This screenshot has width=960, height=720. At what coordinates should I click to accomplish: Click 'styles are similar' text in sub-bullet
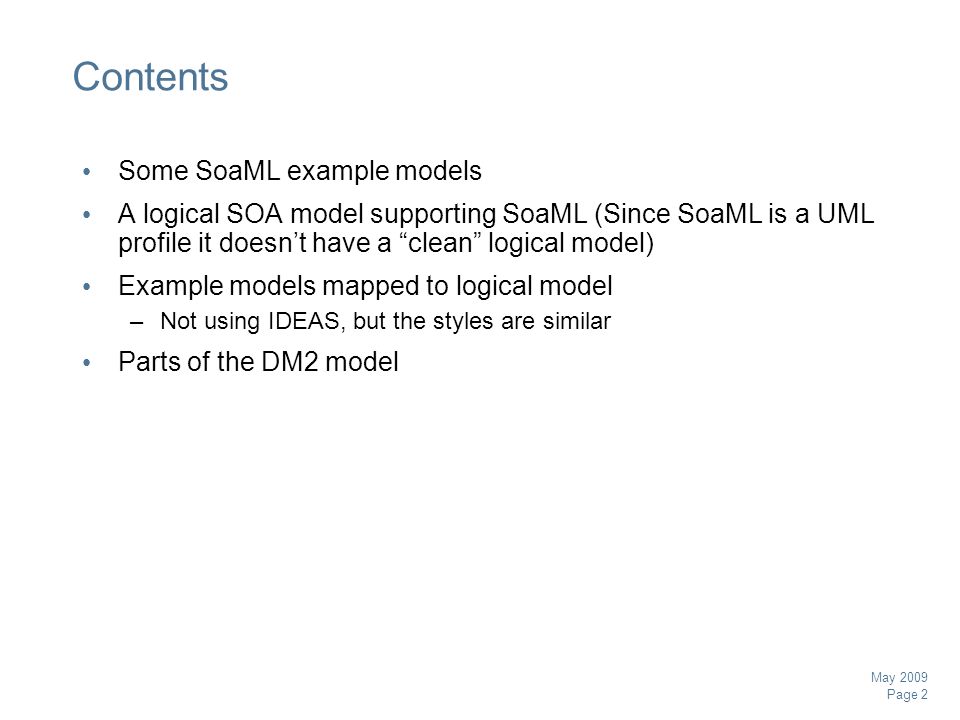pyautogui.click(x=522, y=321)
